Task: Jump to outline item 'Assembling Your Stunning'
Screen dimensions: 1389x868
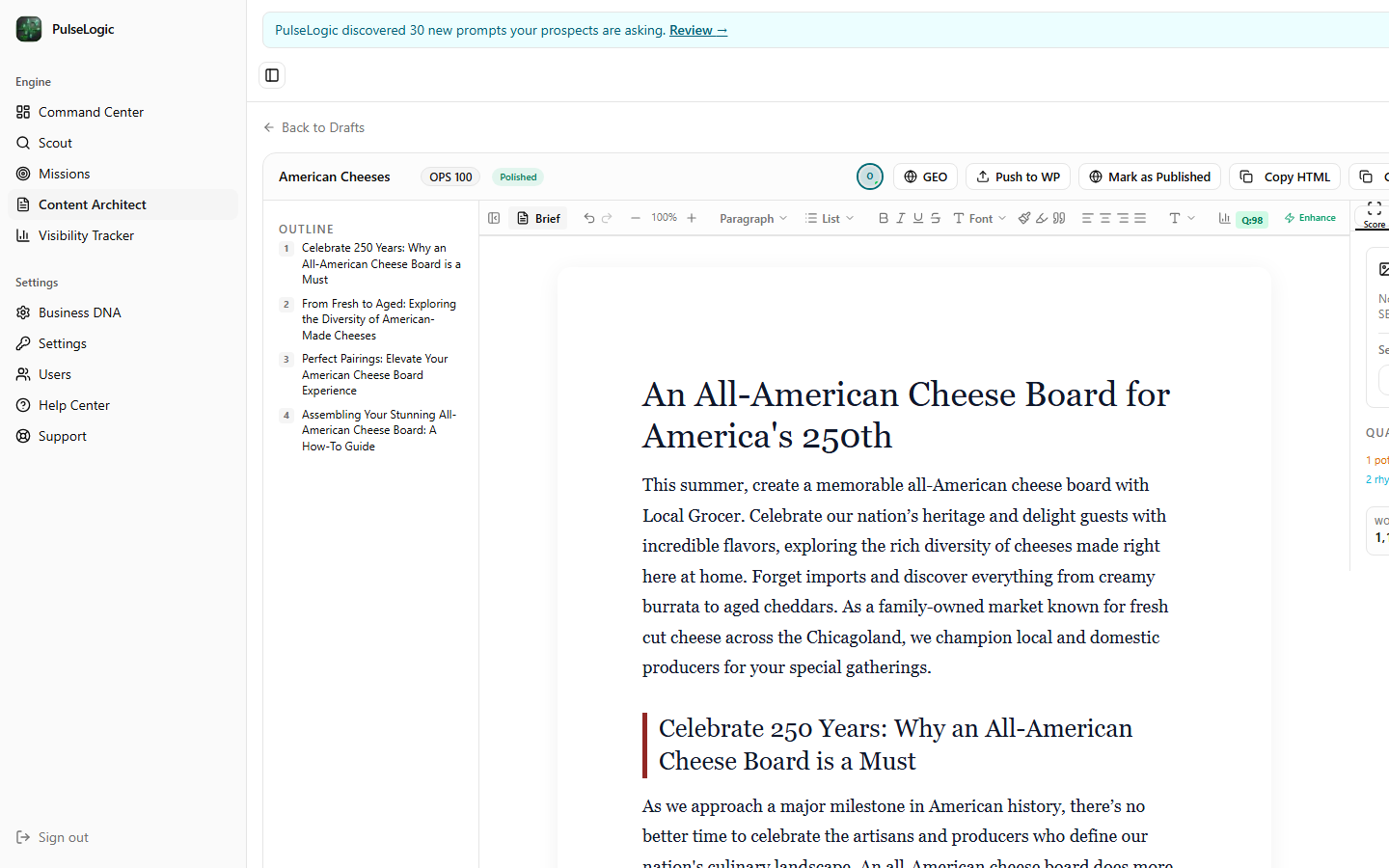Action: [371, 430]
